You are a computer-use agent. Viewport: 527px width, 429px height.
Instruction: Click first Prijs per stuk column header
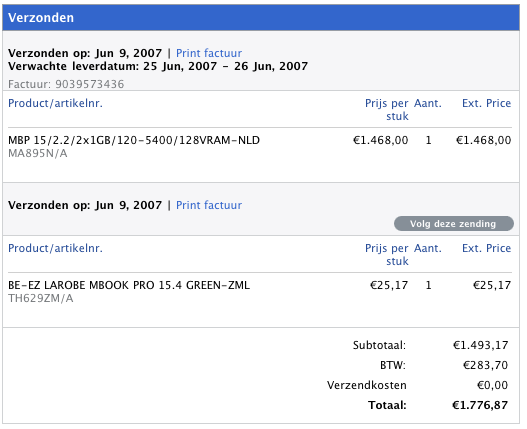(387, 110)
